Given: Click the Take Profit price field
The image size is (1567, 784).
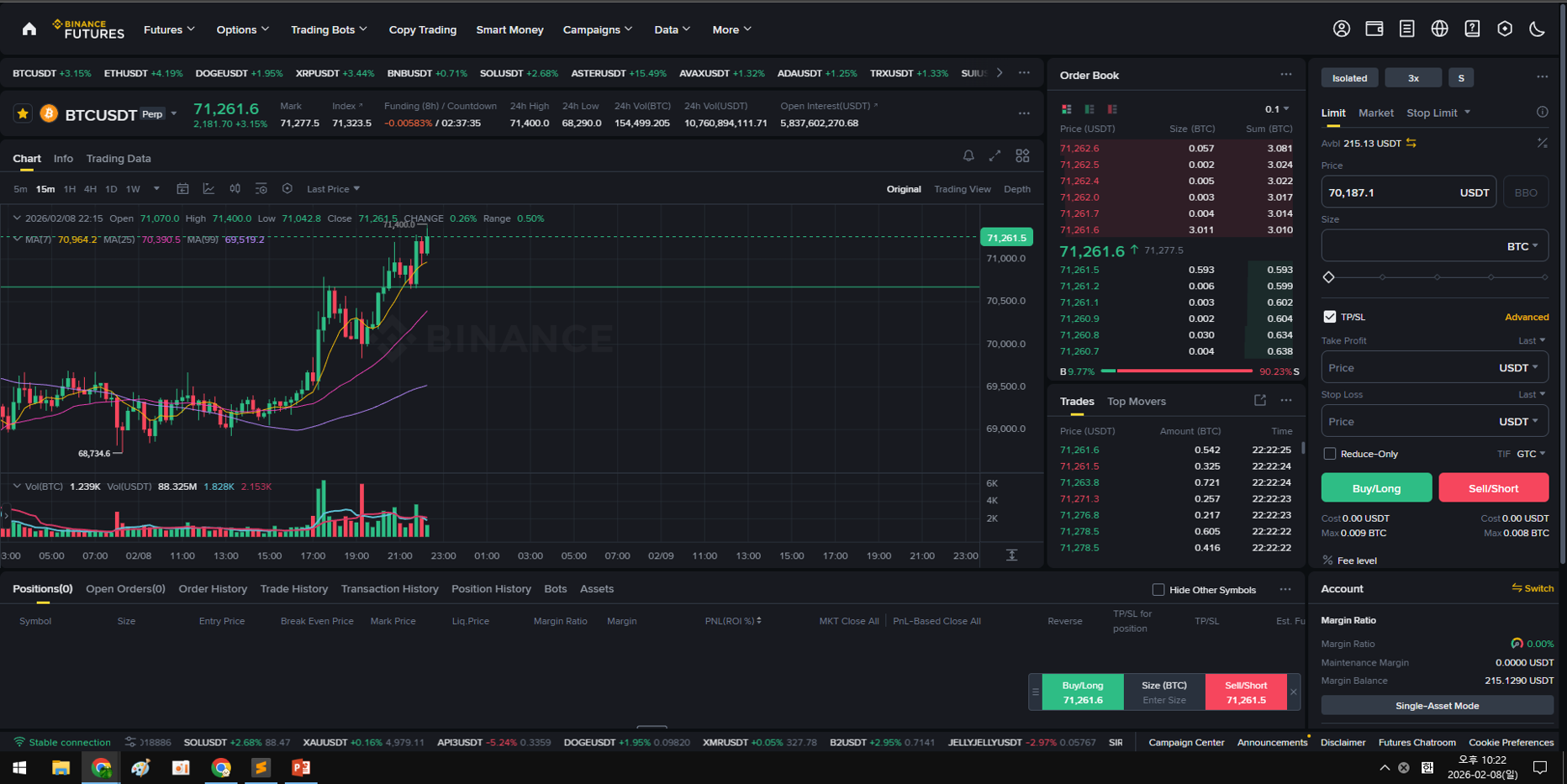Looking at the screenshot, I should tap(1434, 368).
